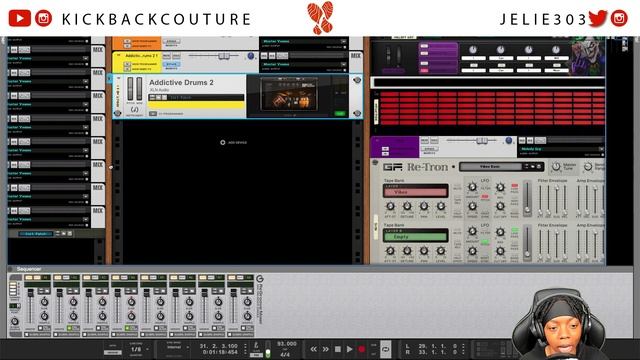Screen dimensions: 640x360
Task: Click the Rewind button in transport
Action: 313,349
